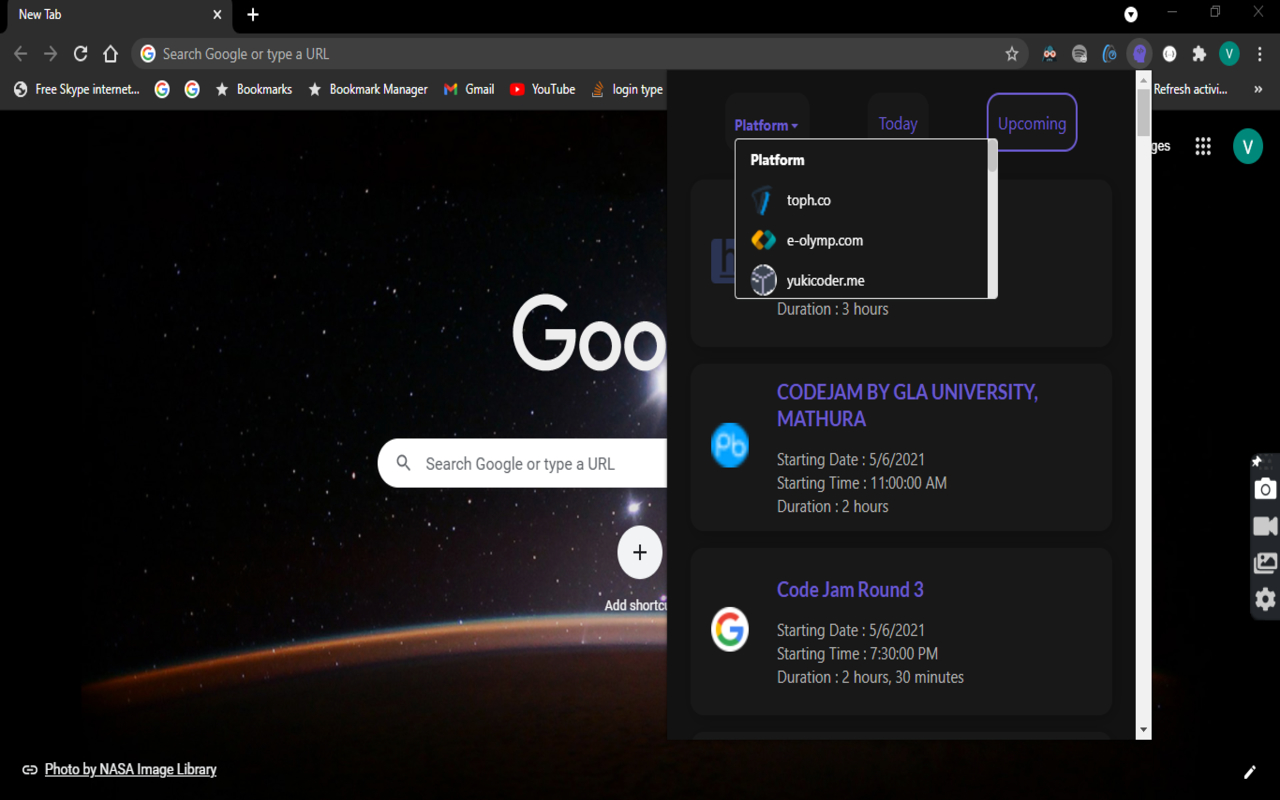Image resolution: width=1280 pixels, height=800 pixels.
Task: Open the Bookmark Manager bookmark
Action: 367,89
